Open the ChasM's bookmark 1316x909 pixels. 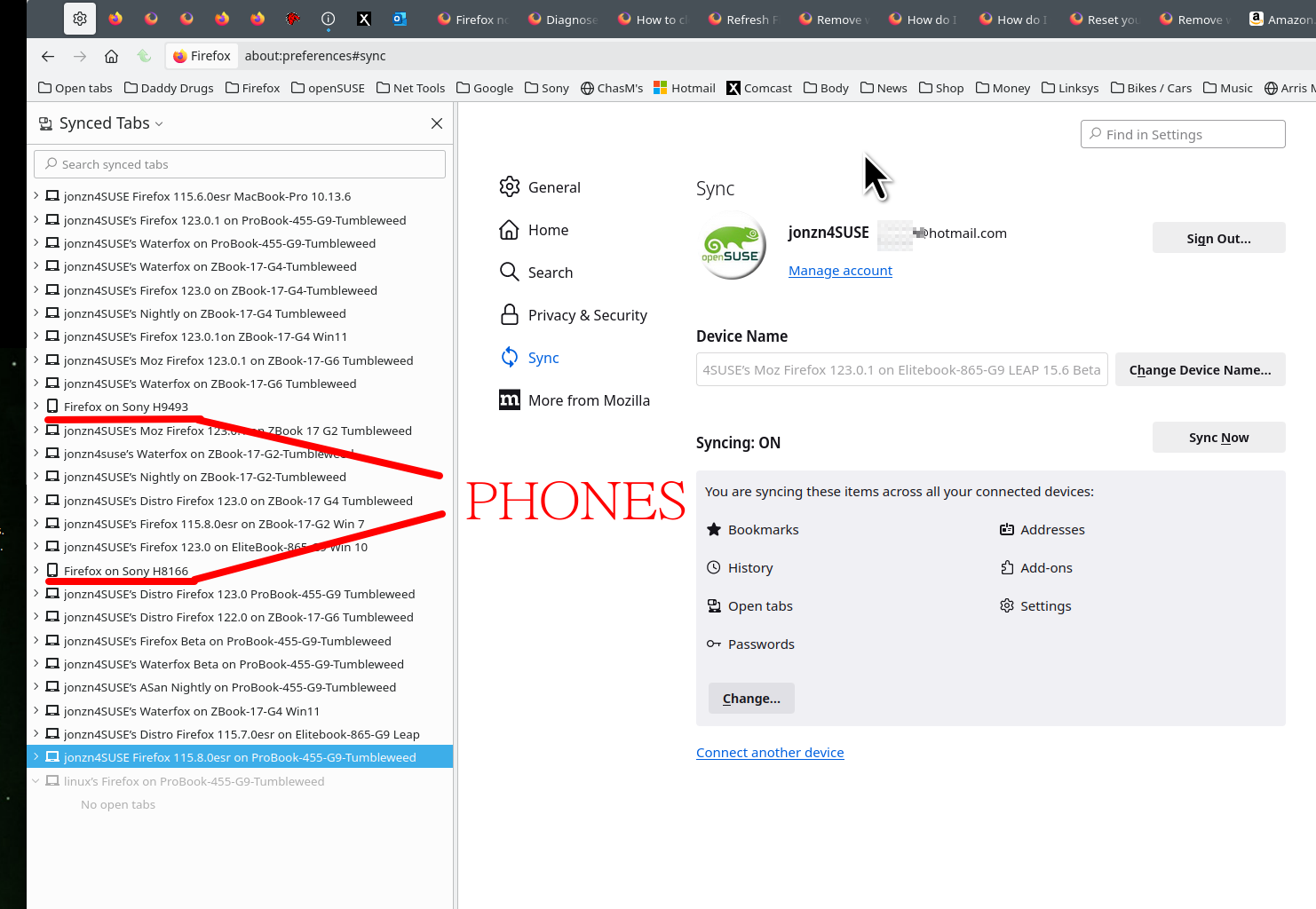click(x=612, y=88)
